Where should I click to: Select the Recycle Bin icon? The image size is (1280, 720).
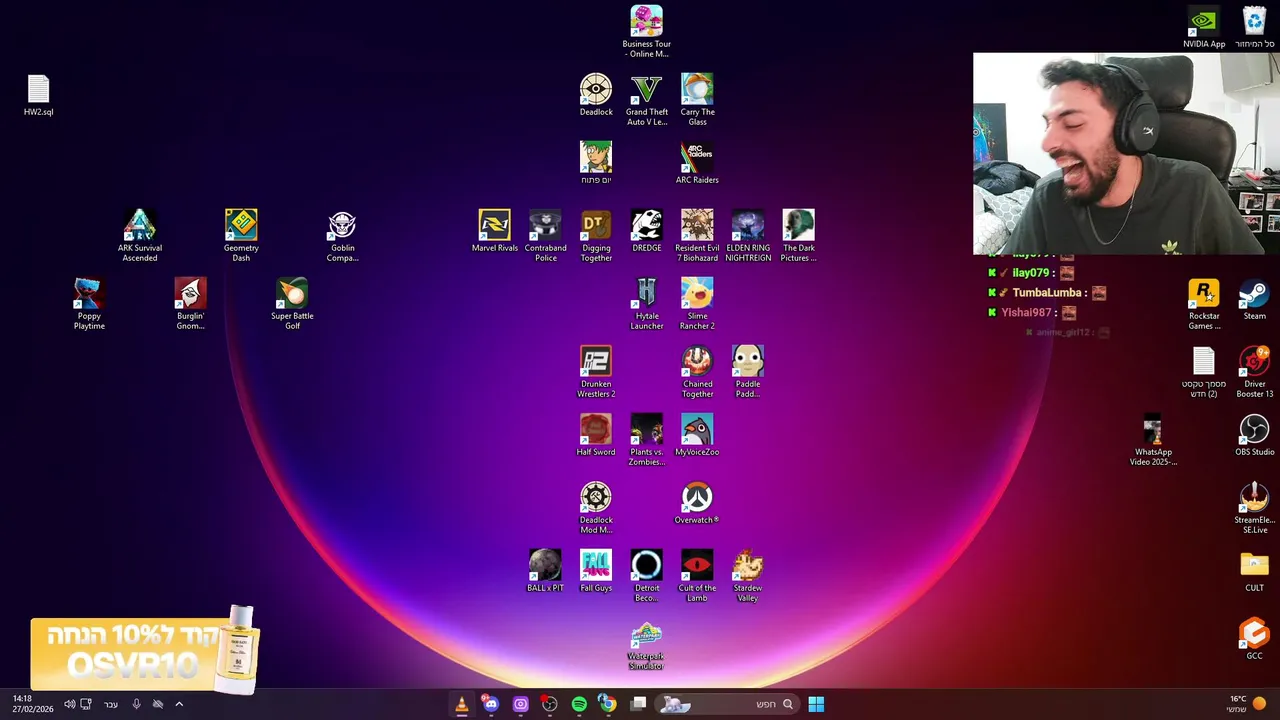coord(1254,27)
